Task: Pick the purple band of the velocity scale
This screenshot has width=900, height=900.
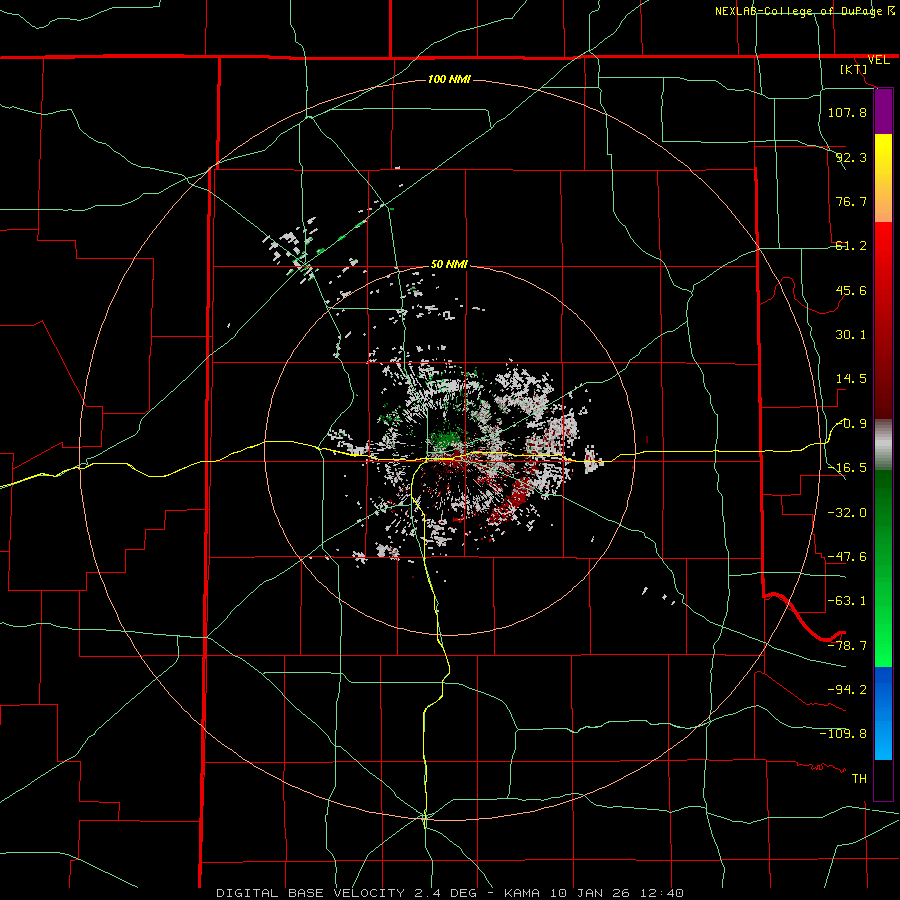Action: pyautogui.click(x=883, y=111)
